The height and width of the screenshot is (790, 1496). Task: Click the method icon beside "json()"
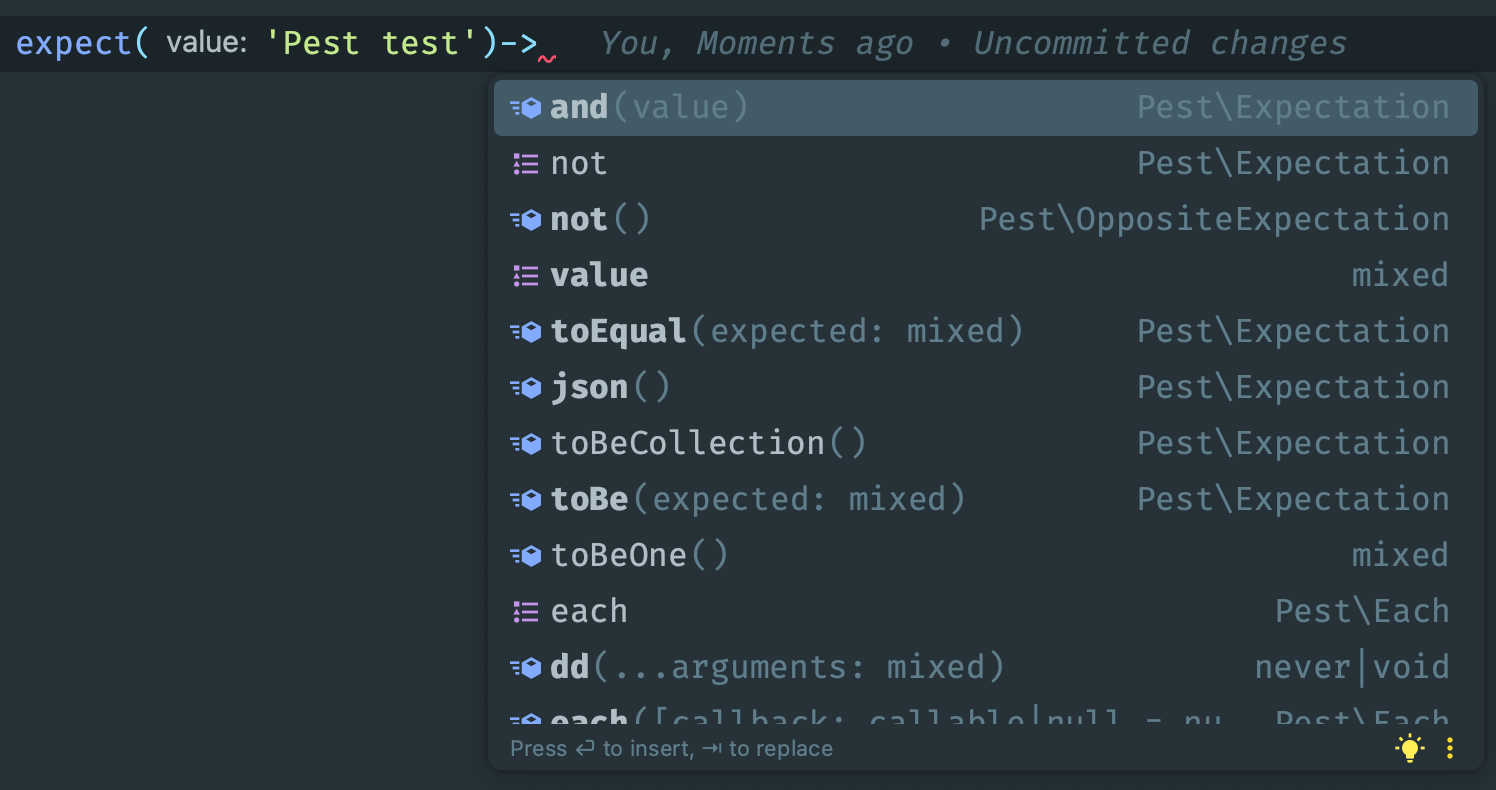[x=526, y=387]
